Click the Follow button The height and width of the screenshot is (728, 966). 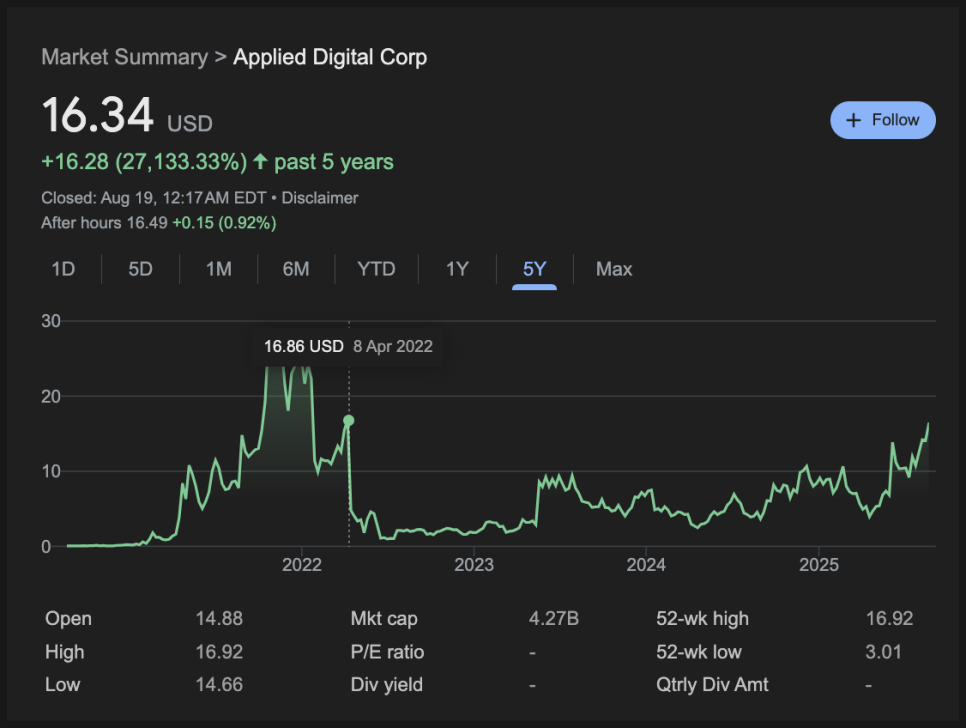tap(882, 120)
